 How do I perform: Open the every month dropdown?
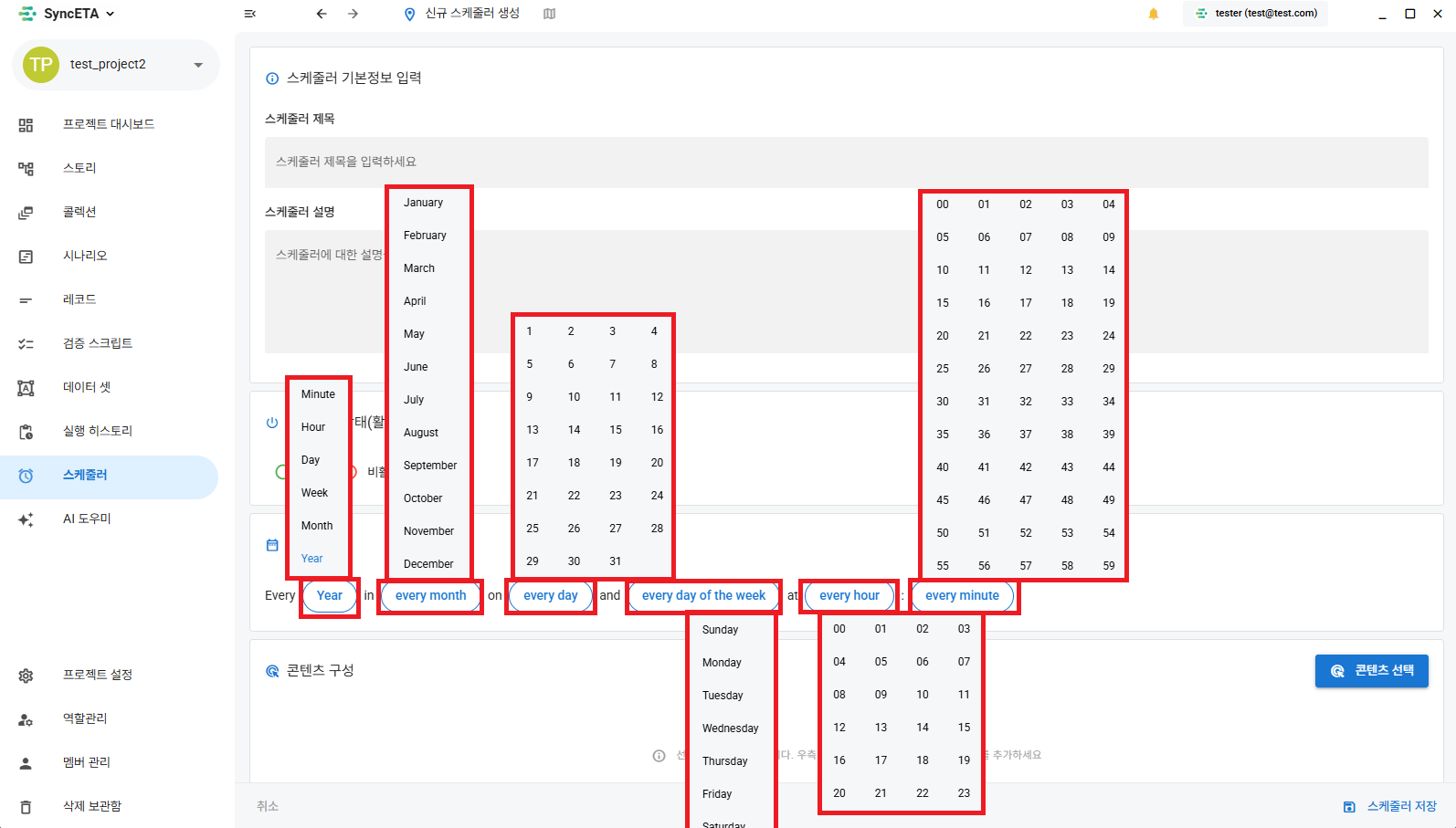(430, 595)
